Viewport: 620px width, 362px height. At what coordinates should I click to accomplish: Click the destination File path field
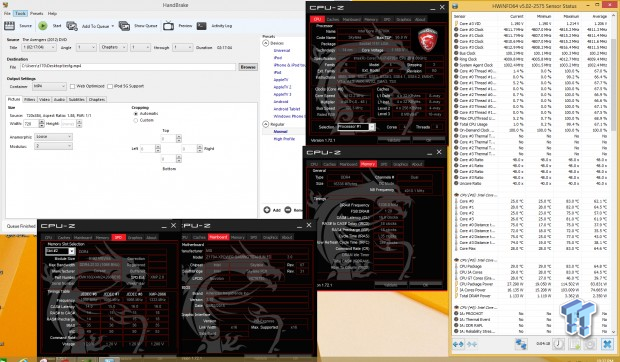point(128,67)
